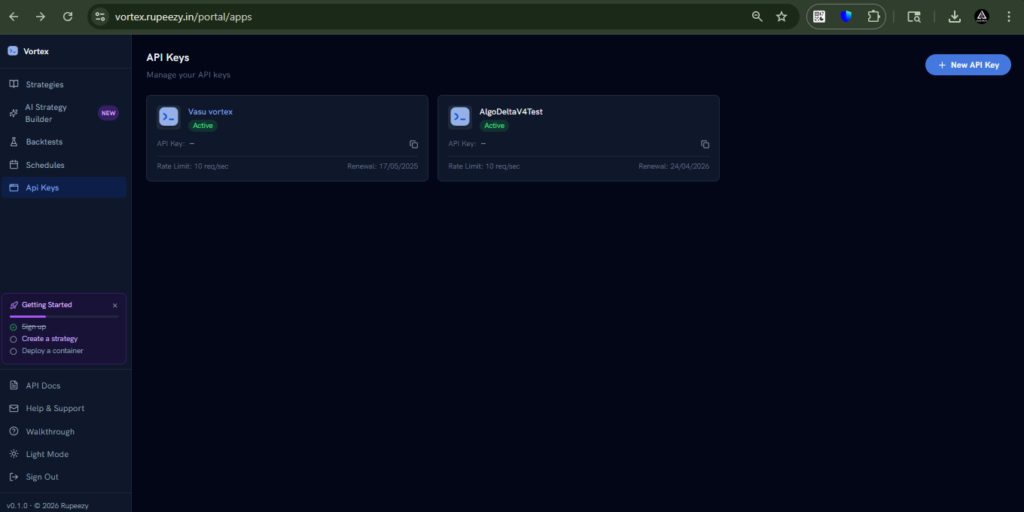Click the Getting Started progress bar
The width and height of the screenshot is (1024, 512).
click(x=63, y=316)
